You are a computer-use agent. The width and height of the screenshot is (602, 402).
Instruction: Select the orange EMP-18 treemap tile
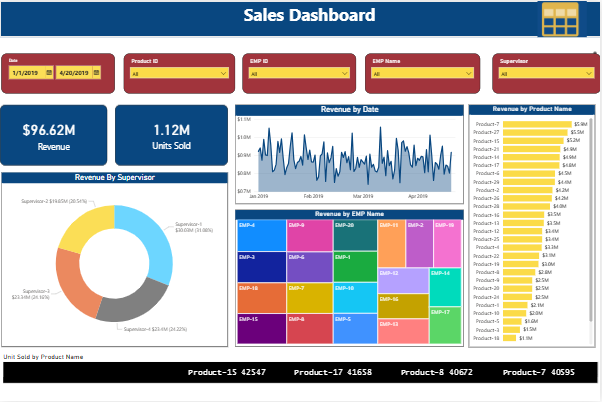tap(261, 298)
